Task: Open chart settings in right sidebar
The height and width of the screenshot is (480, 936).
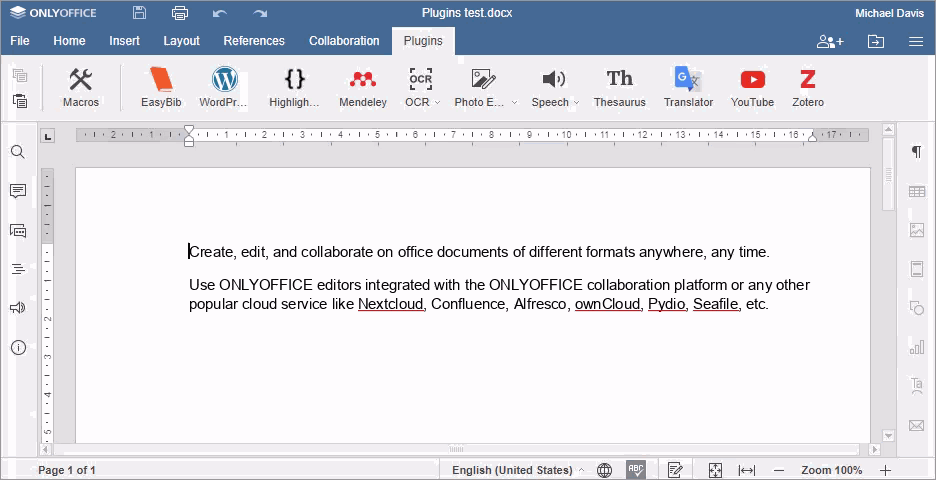Action: [x=916, y=346]
